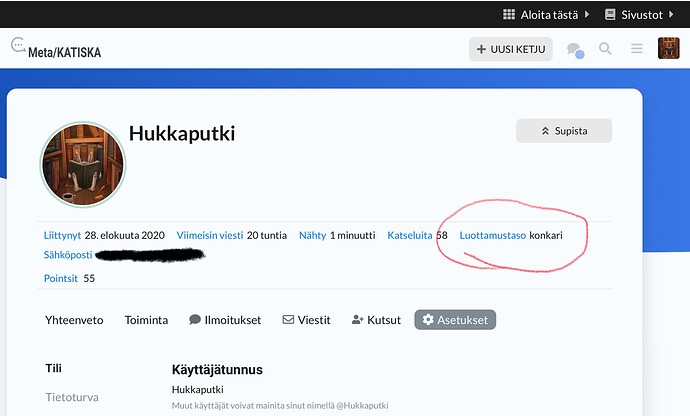
Task: Click the Hukkaputki profile picture
Action: [83, 165]
